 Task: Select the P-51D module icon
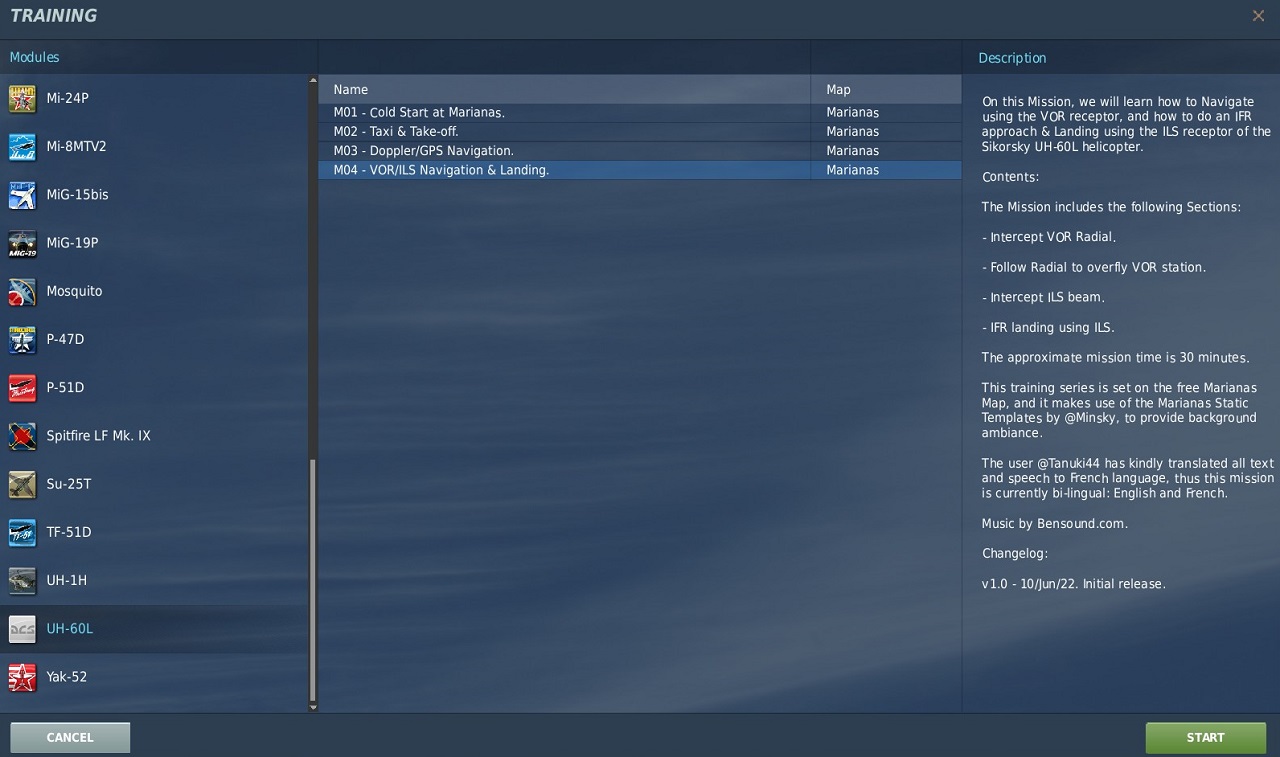[x=22, y=388]
